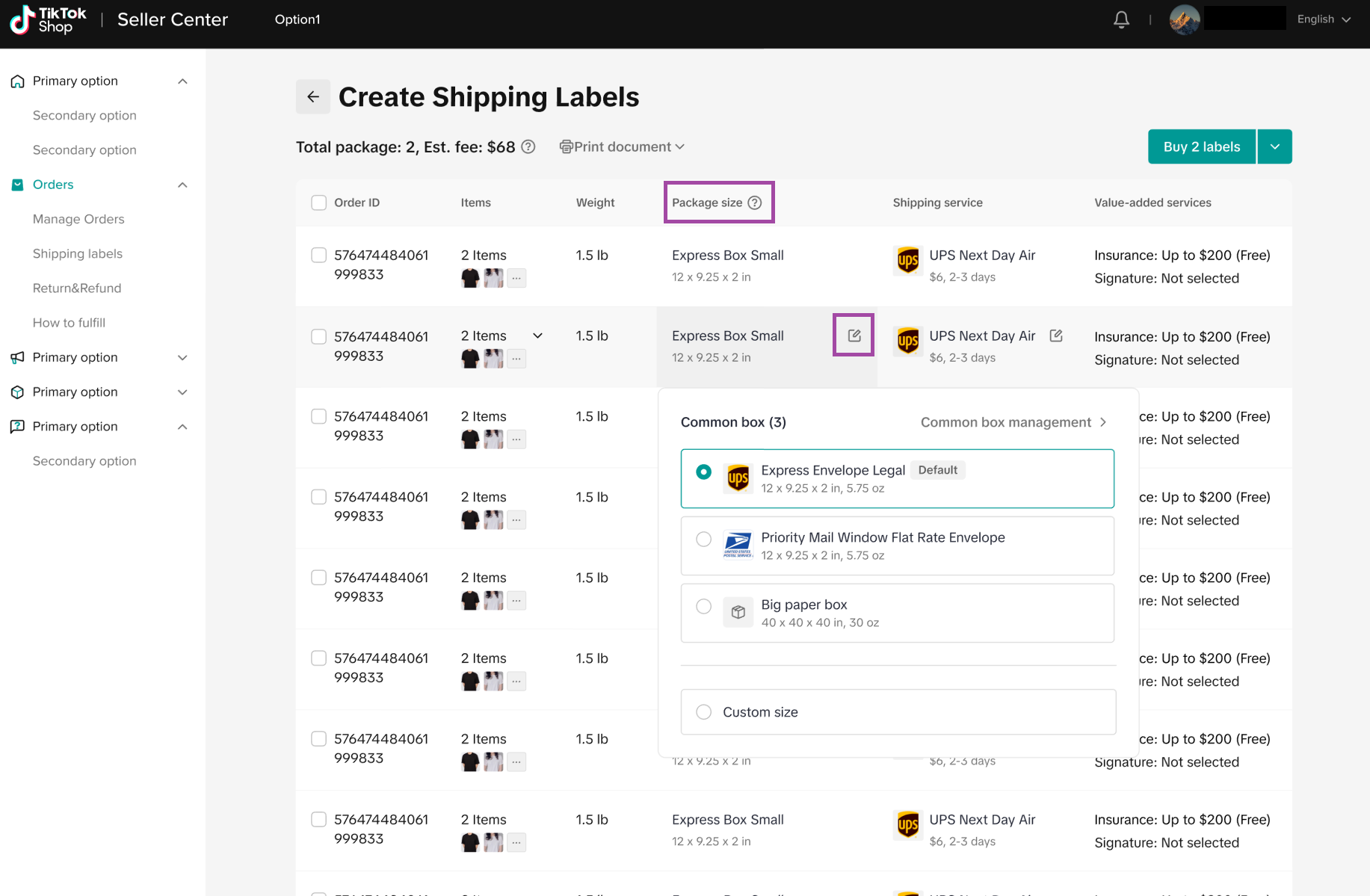Collapse the Orders sidebar section

click(x=182, y=185)
